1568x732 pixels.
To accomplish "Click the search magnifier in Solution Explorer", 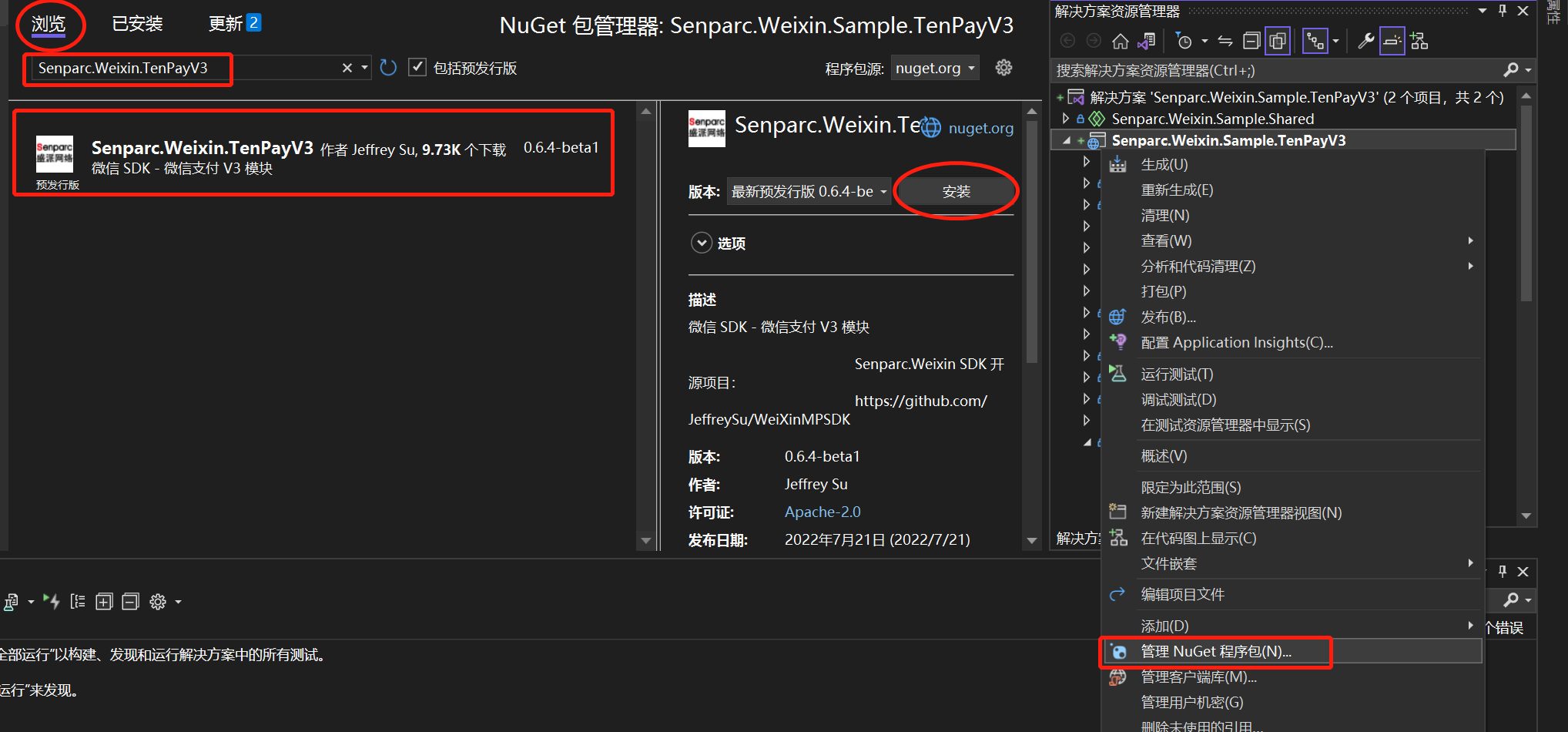I will click(x=1511, y=70).
